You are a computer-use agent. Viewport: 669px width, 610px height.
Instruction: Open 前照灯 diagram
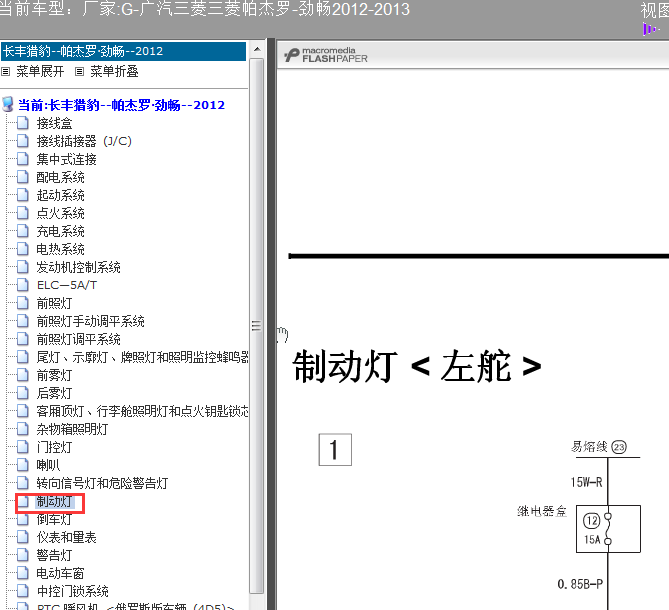tap(54, 303)
